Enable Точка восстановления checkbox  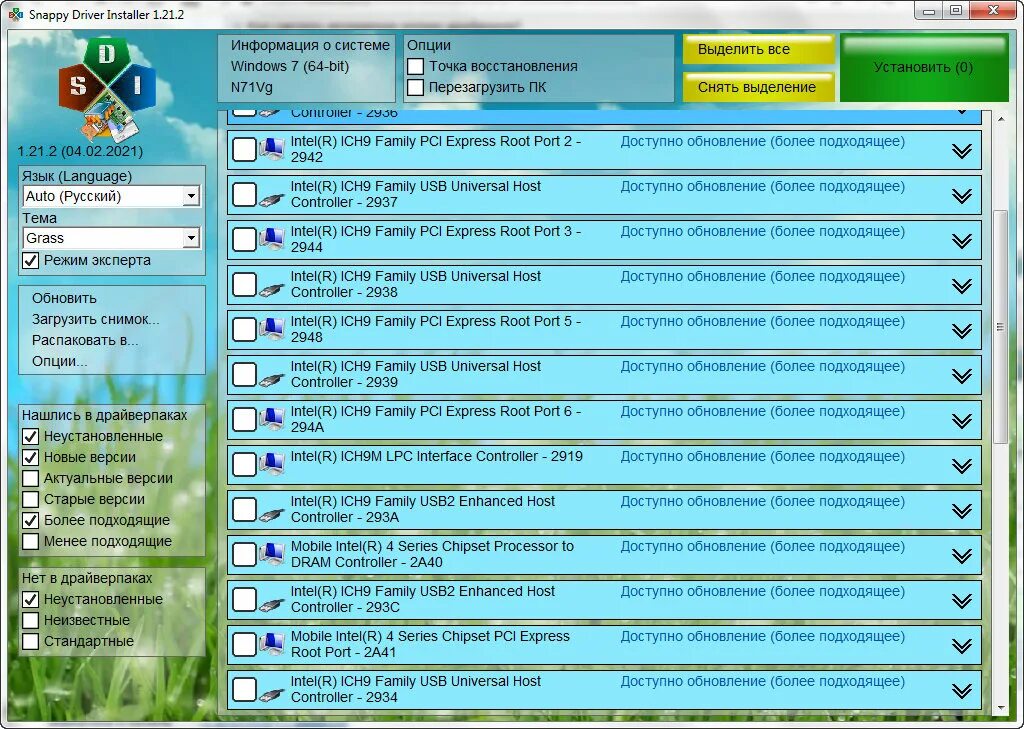pyautogui.click(x=415, y=67)
